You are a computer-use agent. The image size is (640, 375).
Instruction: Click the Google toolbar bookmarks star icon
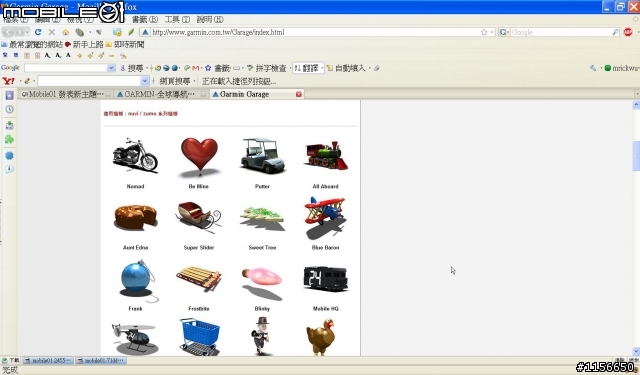click(x=208, y=68)
